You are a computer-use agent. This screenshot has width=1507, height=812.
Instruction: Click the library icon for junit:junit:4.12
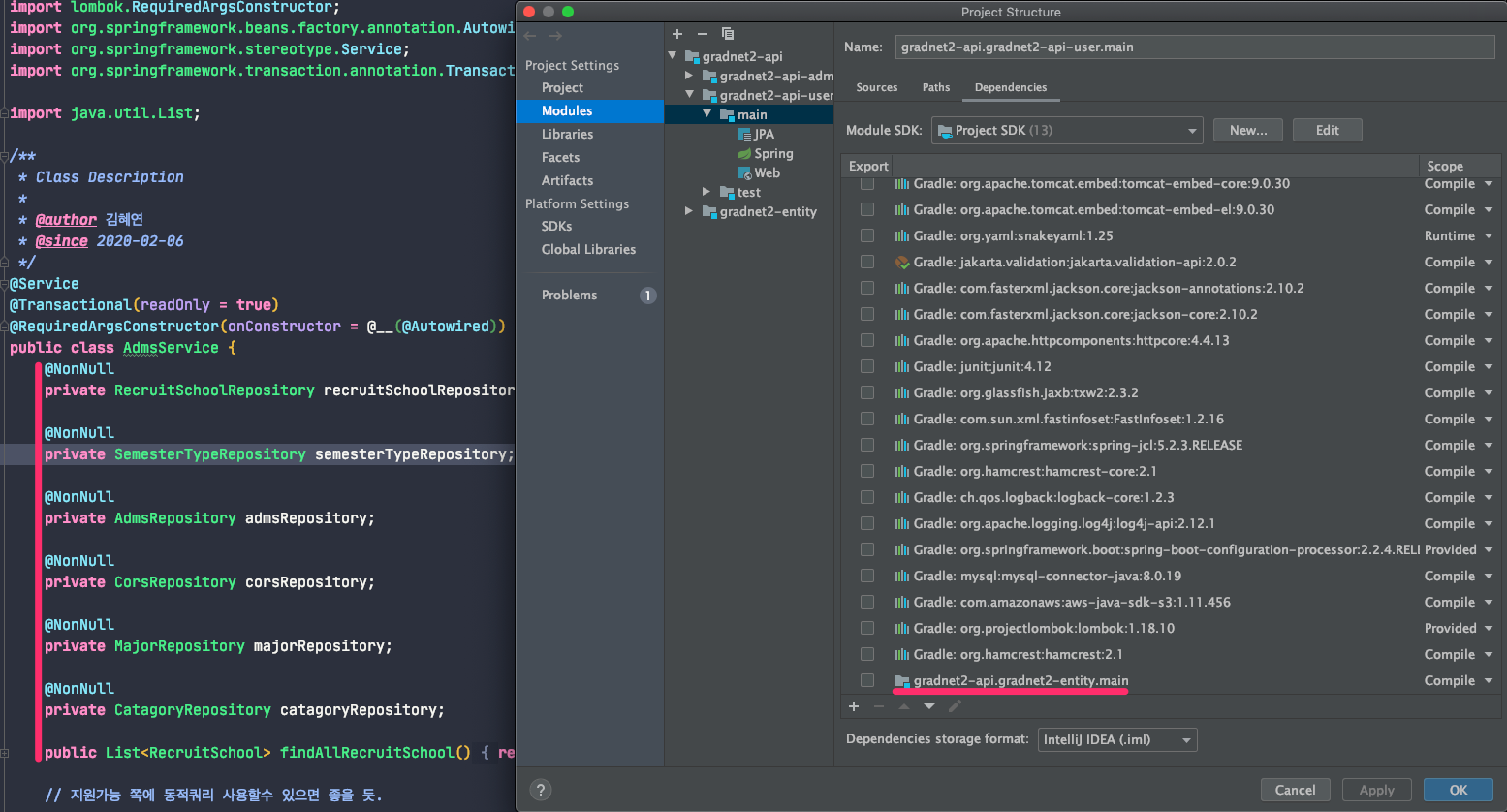click(x=902, y=366)
